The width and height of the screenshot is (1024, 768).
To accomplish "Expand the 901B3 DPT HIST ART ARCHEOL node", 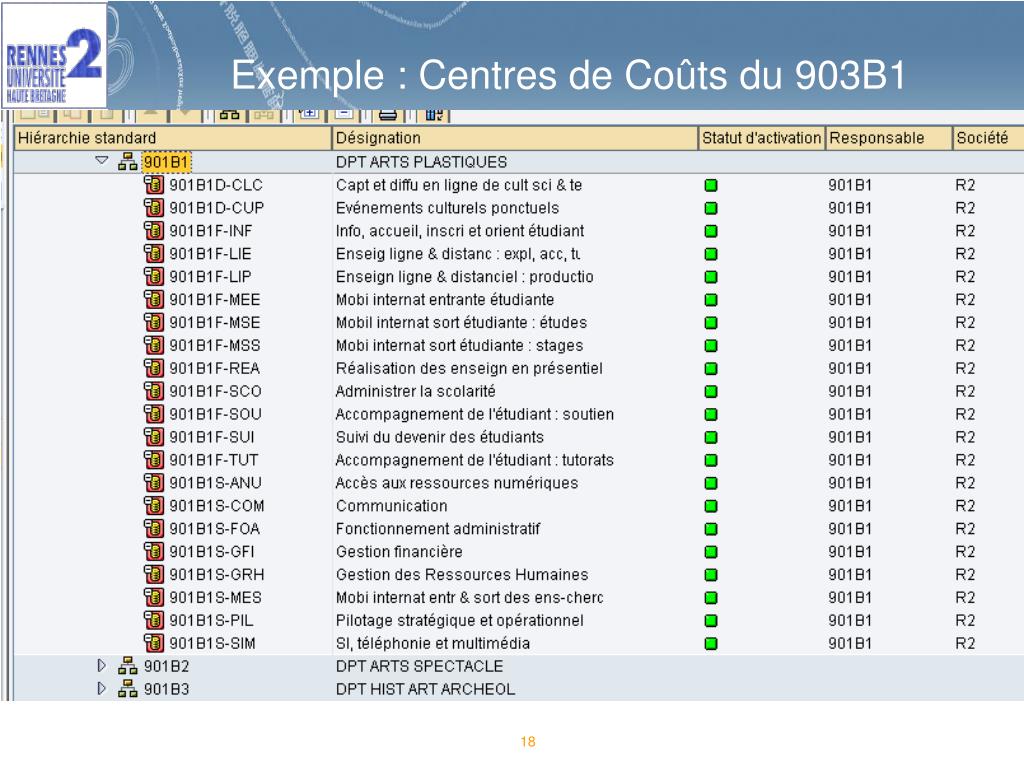I will coord(101,688).
